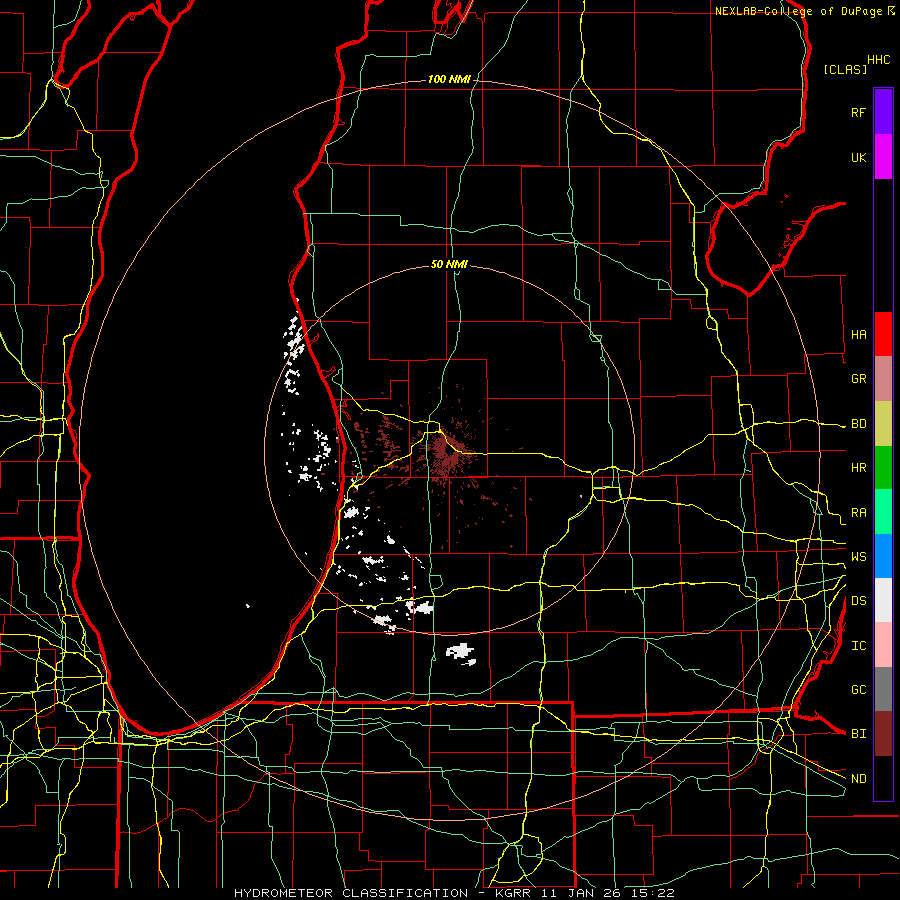900x900 pixels.
Task: Click the UK magenta legend swatch
Action: [x=883, y=157]
